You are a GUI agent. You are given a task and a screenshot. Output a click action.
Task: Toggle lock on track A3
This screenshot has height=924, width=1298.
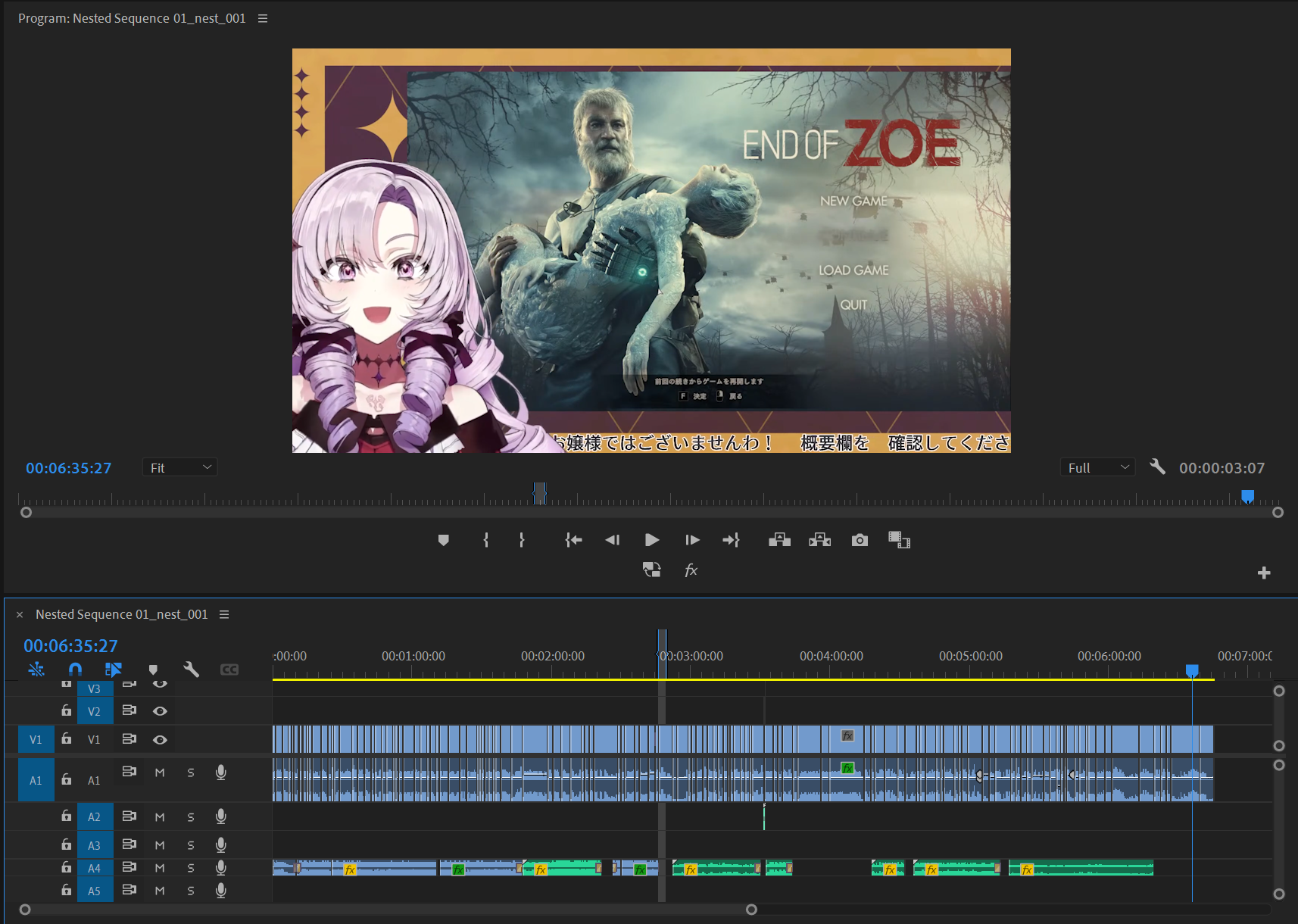point(67,844)
